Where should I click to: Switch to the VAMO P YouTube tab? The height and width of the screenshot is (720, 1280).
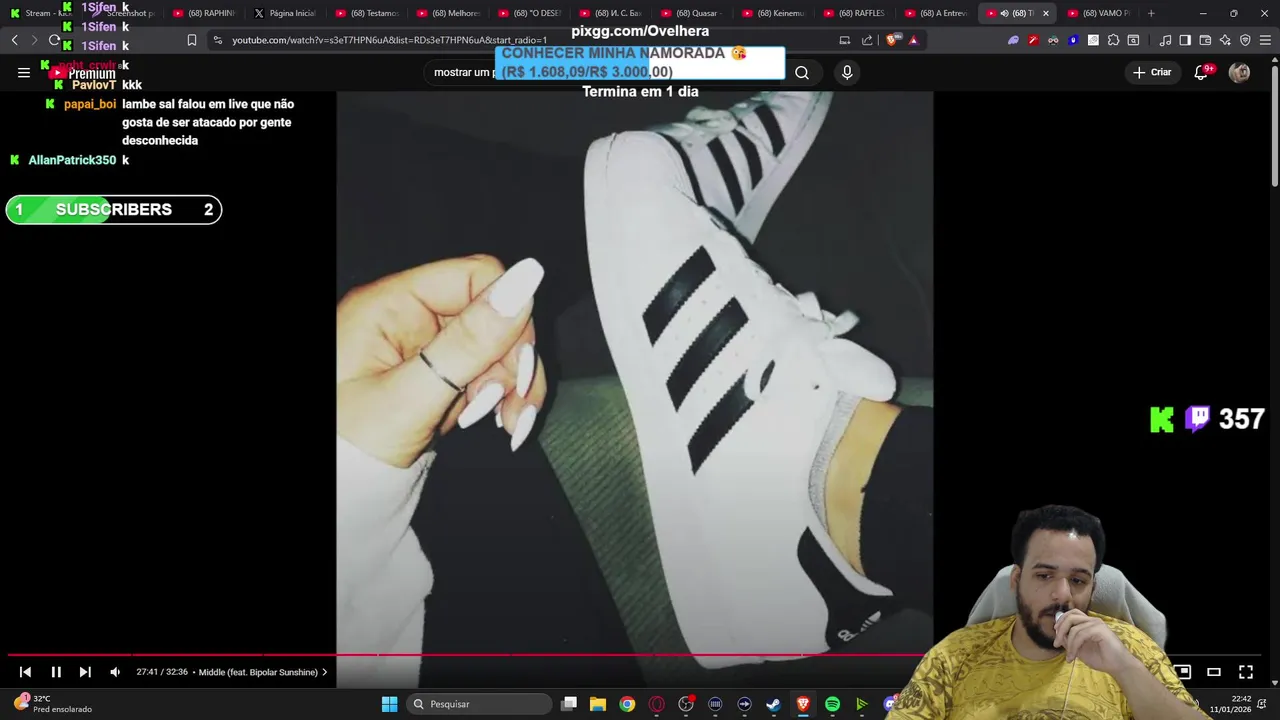pos(1099,13)
